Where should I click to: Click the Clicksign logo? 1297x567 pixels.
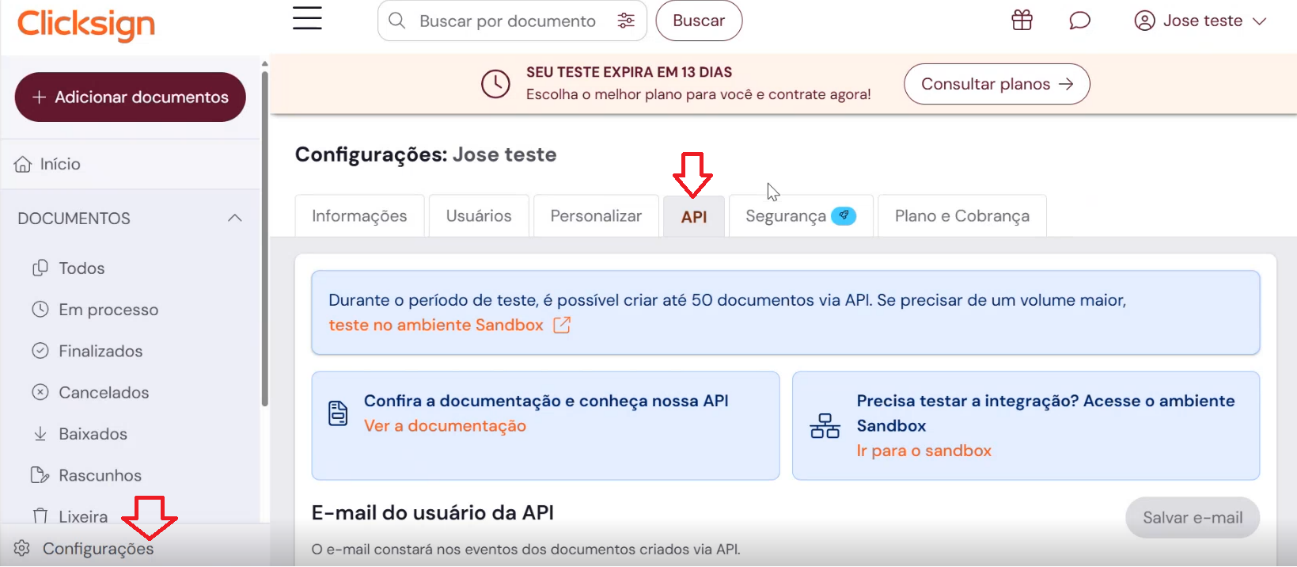(86, 25)
